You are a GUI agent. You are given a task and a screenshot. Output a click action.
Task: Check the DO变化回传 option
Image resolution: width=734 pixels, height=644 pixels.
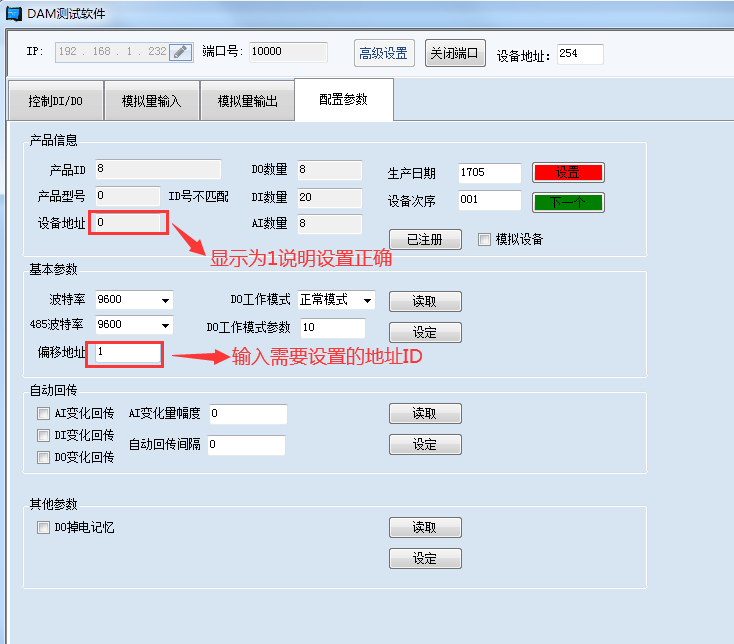43,457
